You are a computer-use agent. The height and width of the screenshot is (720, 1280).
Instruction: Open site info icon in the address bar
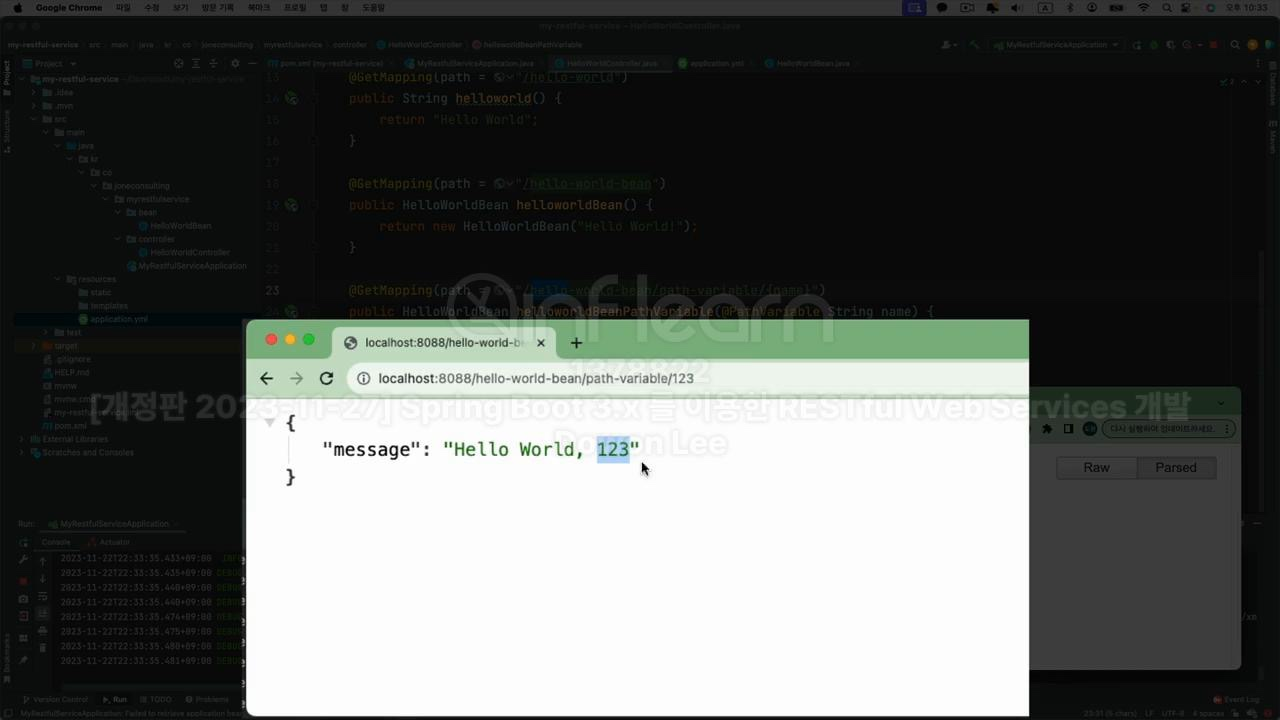pos(364,378)
